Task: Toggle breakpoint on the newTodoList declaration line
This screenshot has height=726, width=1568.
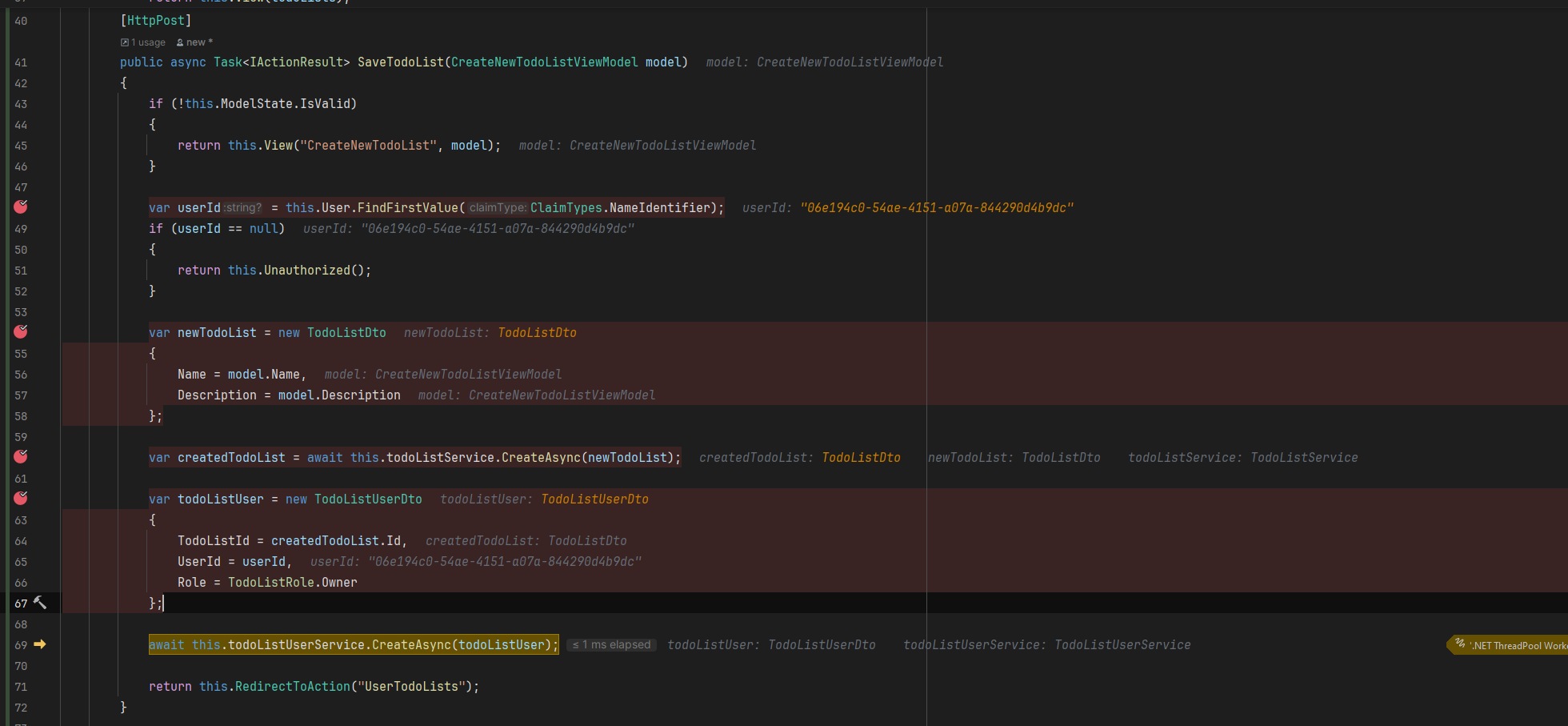Action: click(x=21, y=331)
